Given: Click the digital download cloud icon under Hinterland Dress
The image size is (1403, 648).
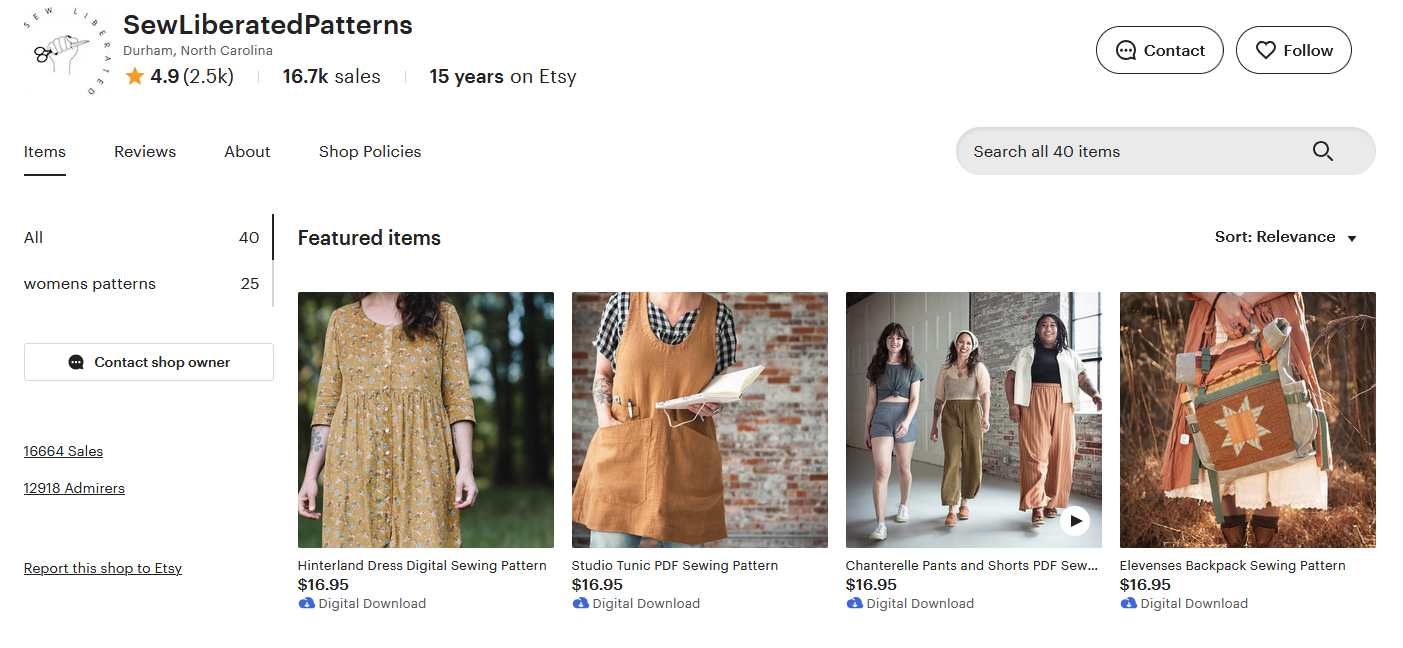Looking at the screenshot, I should (306, 603).
